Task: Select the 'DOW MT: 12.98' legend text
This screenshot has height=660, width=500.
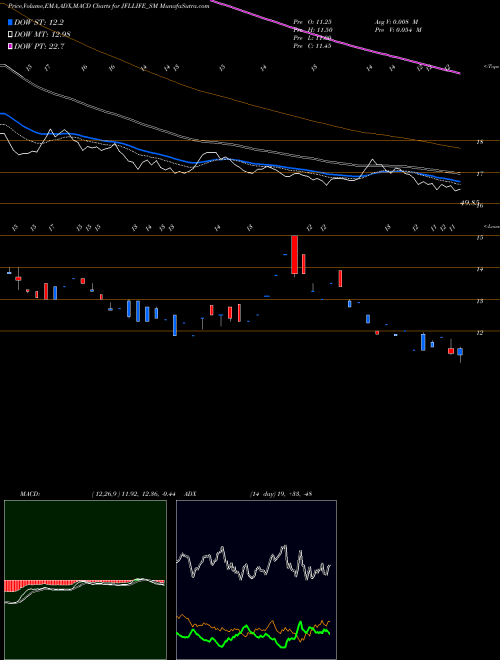Action: coord(42,34)
